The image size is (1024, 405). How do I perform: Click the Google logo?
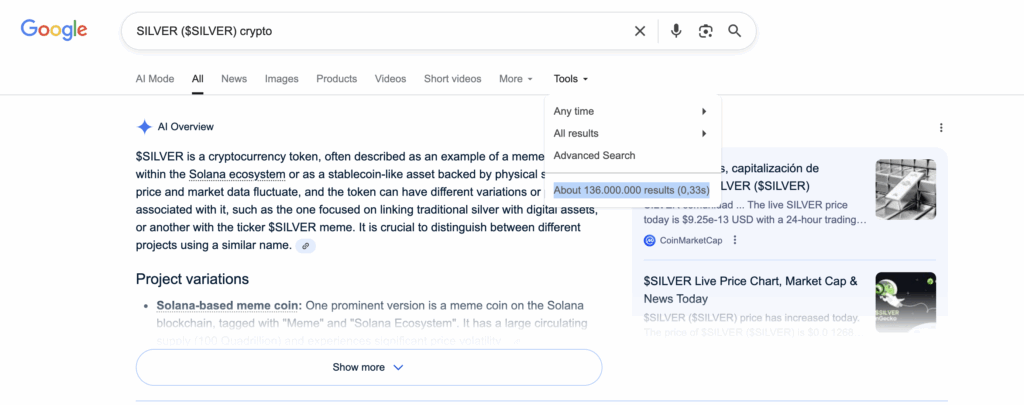(55, 30)
